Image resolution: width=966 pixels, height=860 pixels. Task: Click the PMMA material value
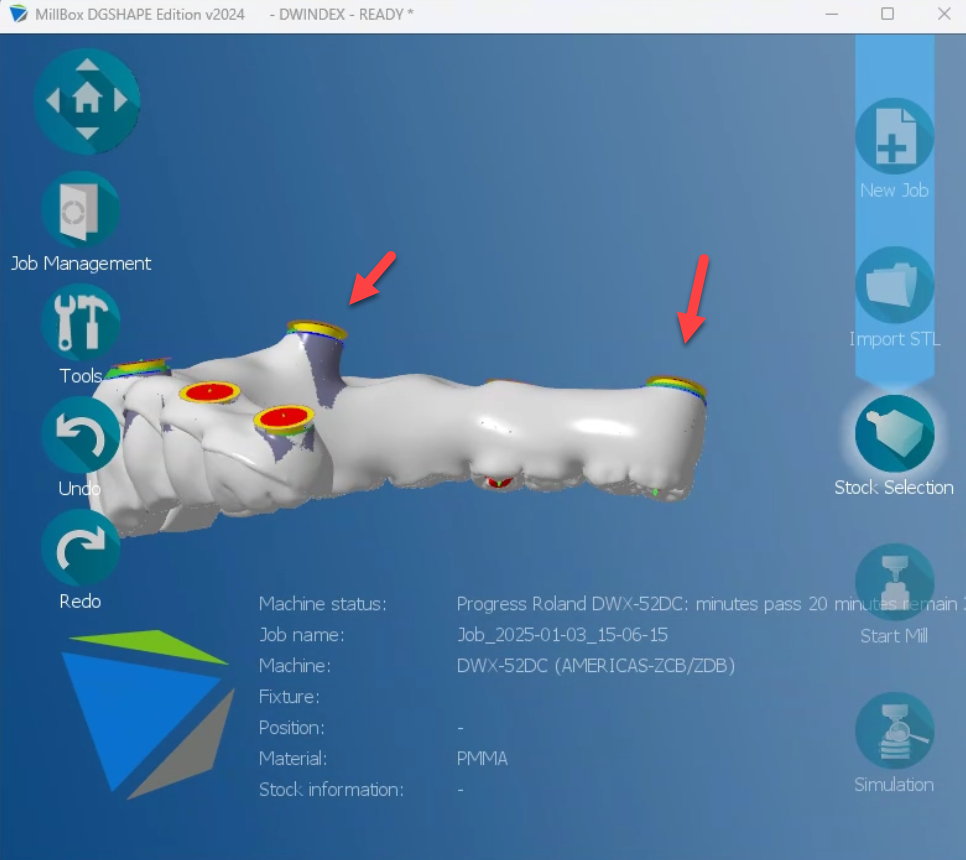[x=482, y=758]
